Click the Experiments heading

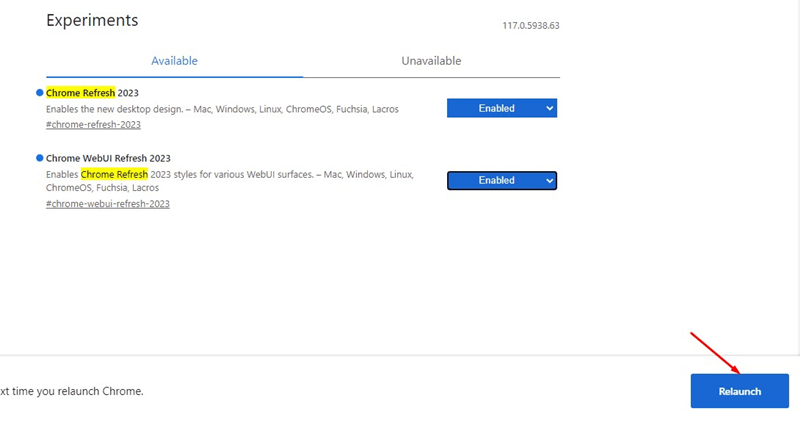pos(92,20)
